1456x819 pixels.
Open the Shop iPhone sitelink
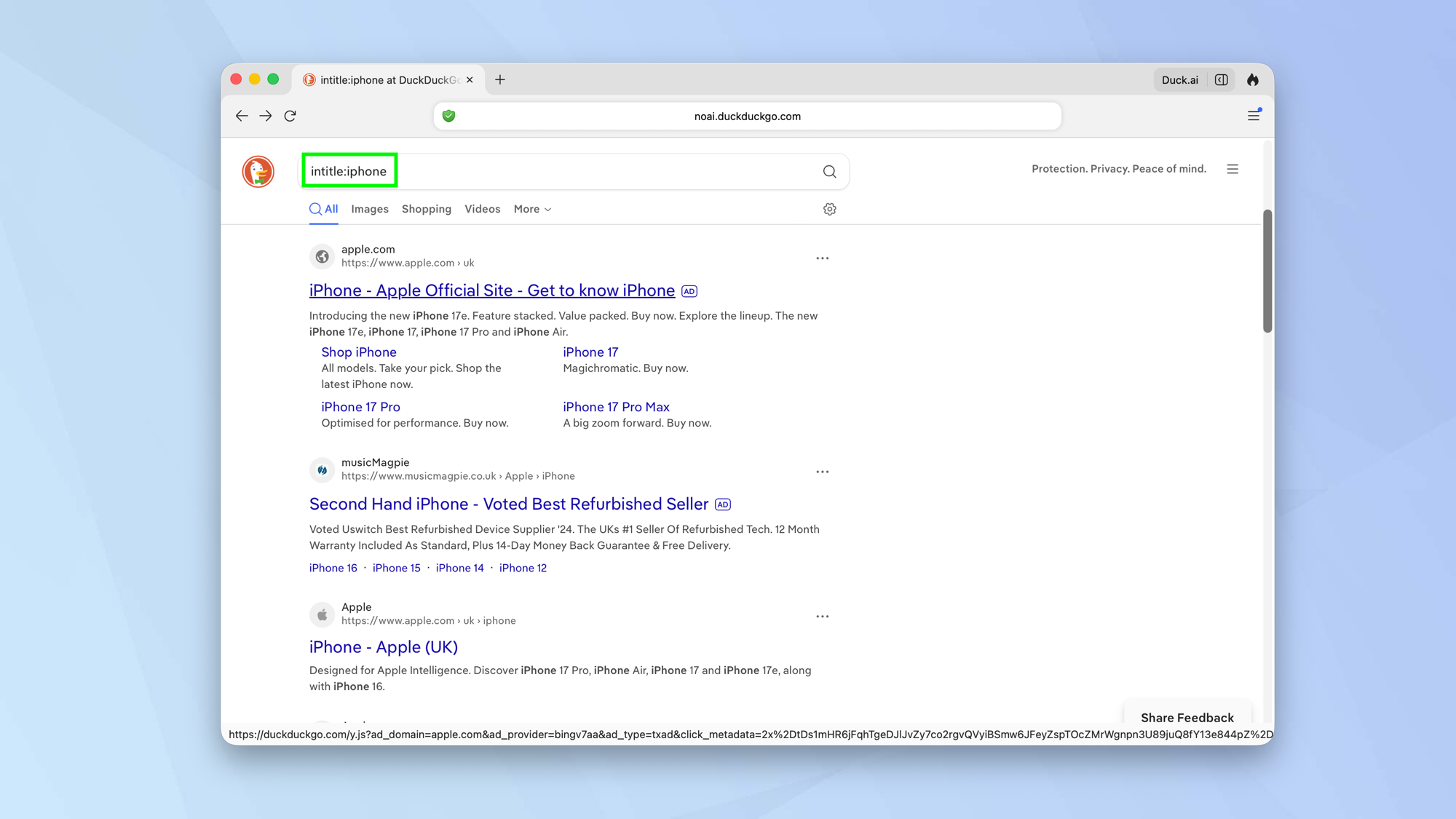coord(359,352)
